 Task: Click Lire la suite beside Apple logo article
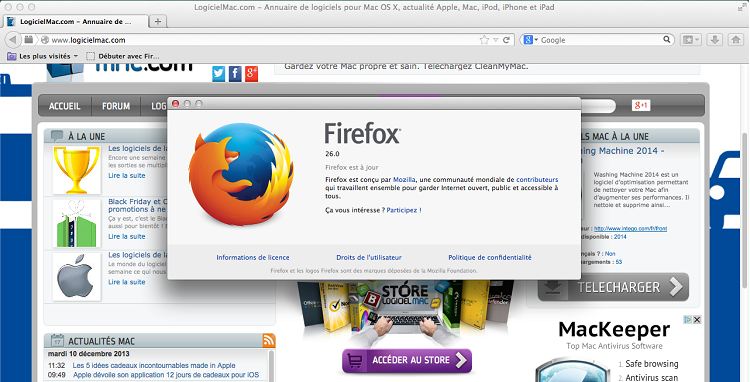(x=126, y=282)
